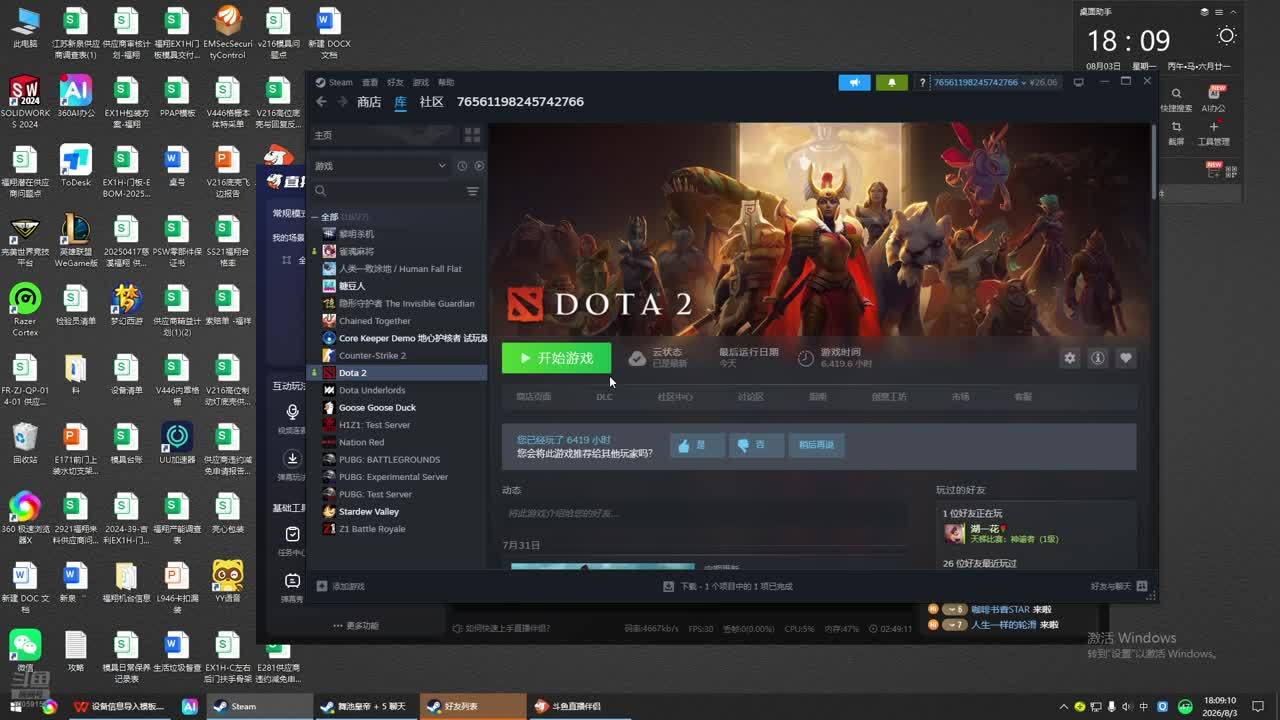This screenshot has width=1280, height=720.
Task: Go back with Steam's left arrow
Action: 321,102
